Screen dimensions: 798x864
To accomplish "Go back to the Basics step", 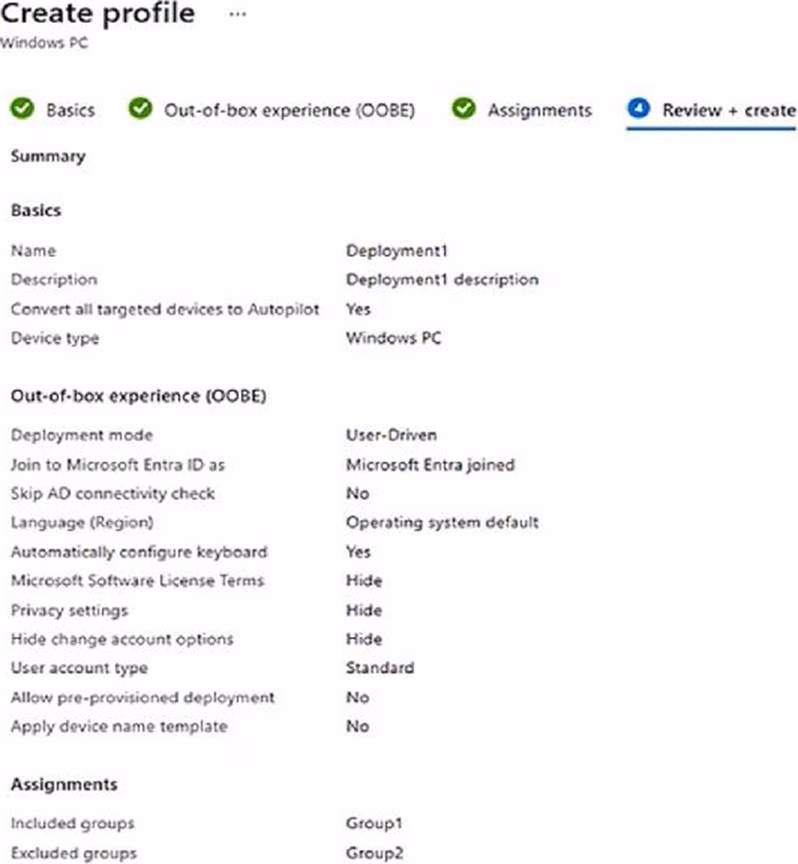I will click(x=70, y=110).
